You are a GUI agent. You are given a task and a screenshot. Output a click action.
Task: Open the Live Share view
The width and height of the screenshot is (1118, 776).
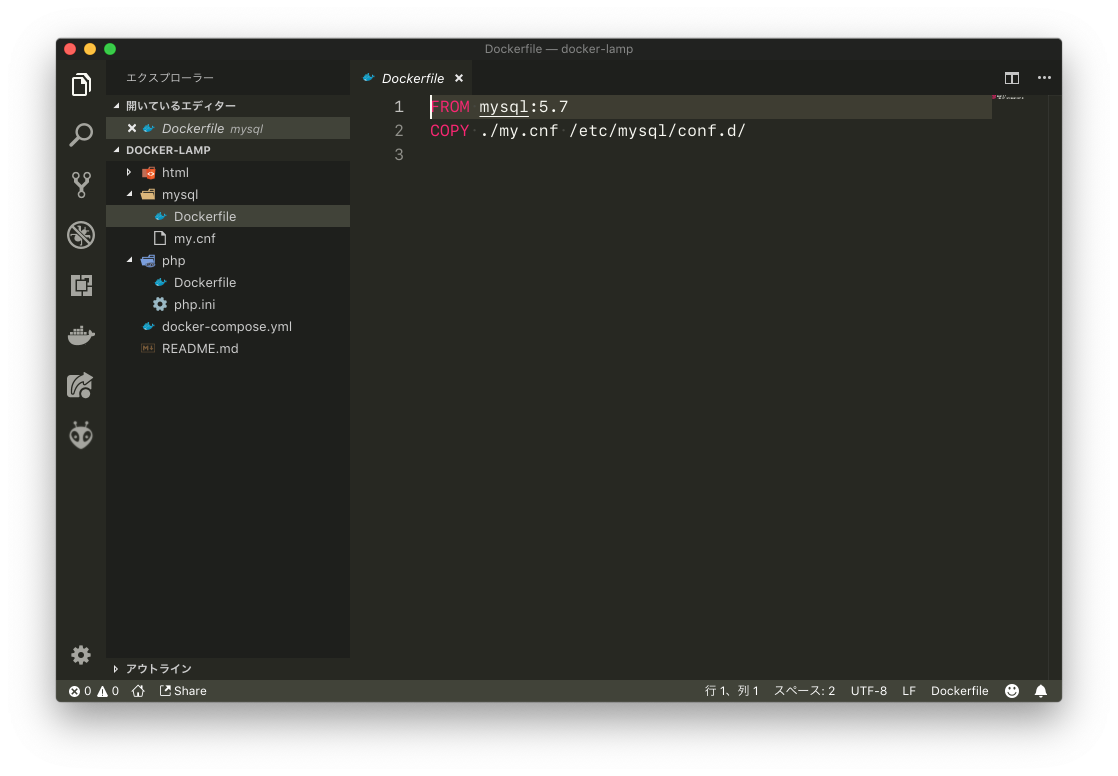click(81, 385)
